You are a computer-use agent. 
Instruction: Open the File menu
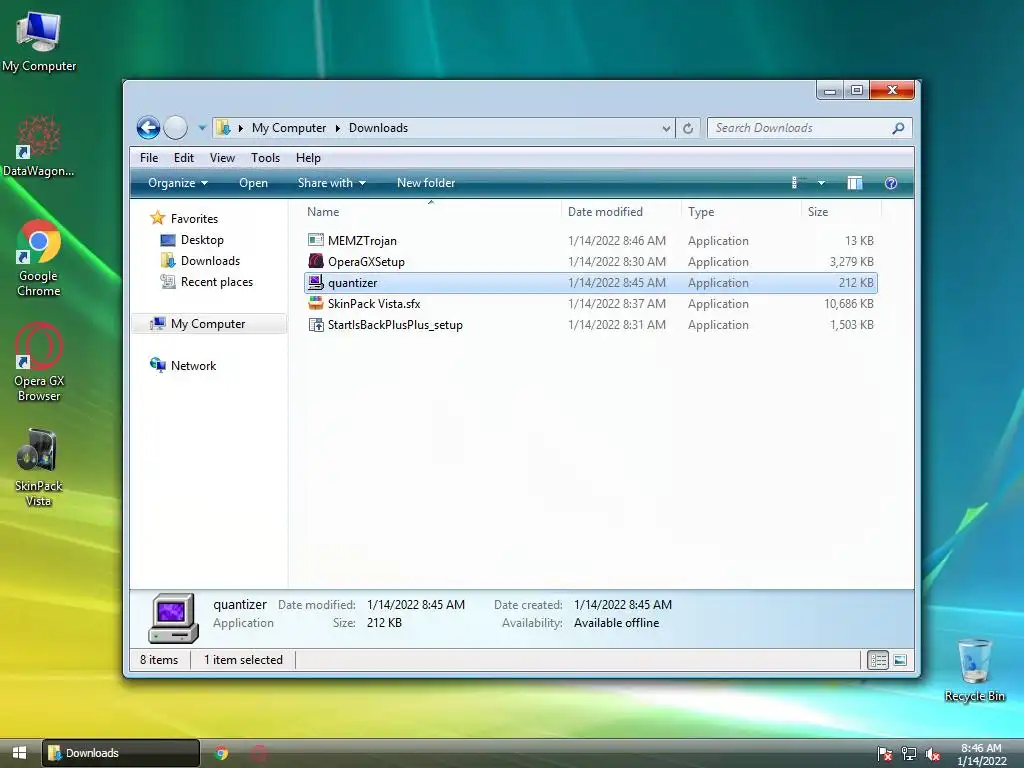(149, 157)
